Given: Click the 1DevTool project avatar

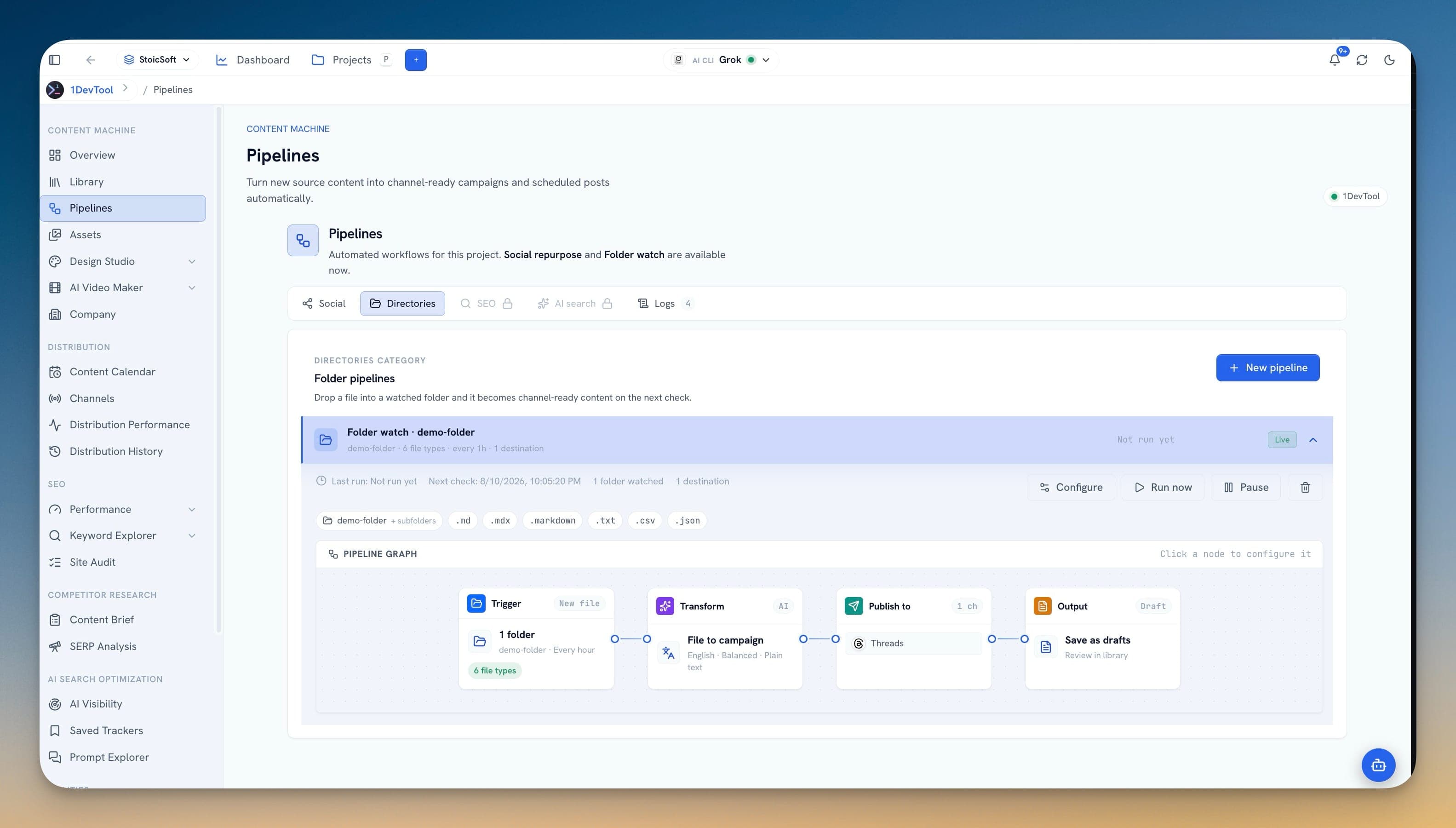Looking at the screenshot, I should pos(55,90).
